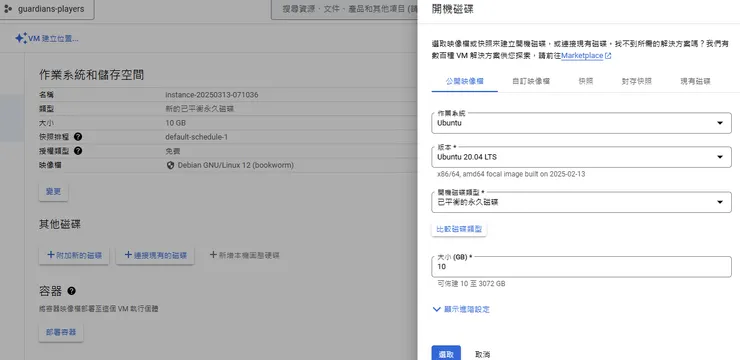This screenshot has width=740, height=360.
Task: Click the 10 GB size value
Action: pos(176,123)
